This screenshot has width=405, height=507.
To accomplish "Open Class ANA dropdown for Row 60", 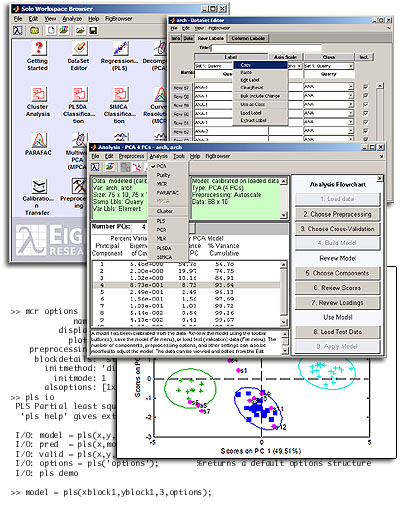I will click(x=351, y=113).
